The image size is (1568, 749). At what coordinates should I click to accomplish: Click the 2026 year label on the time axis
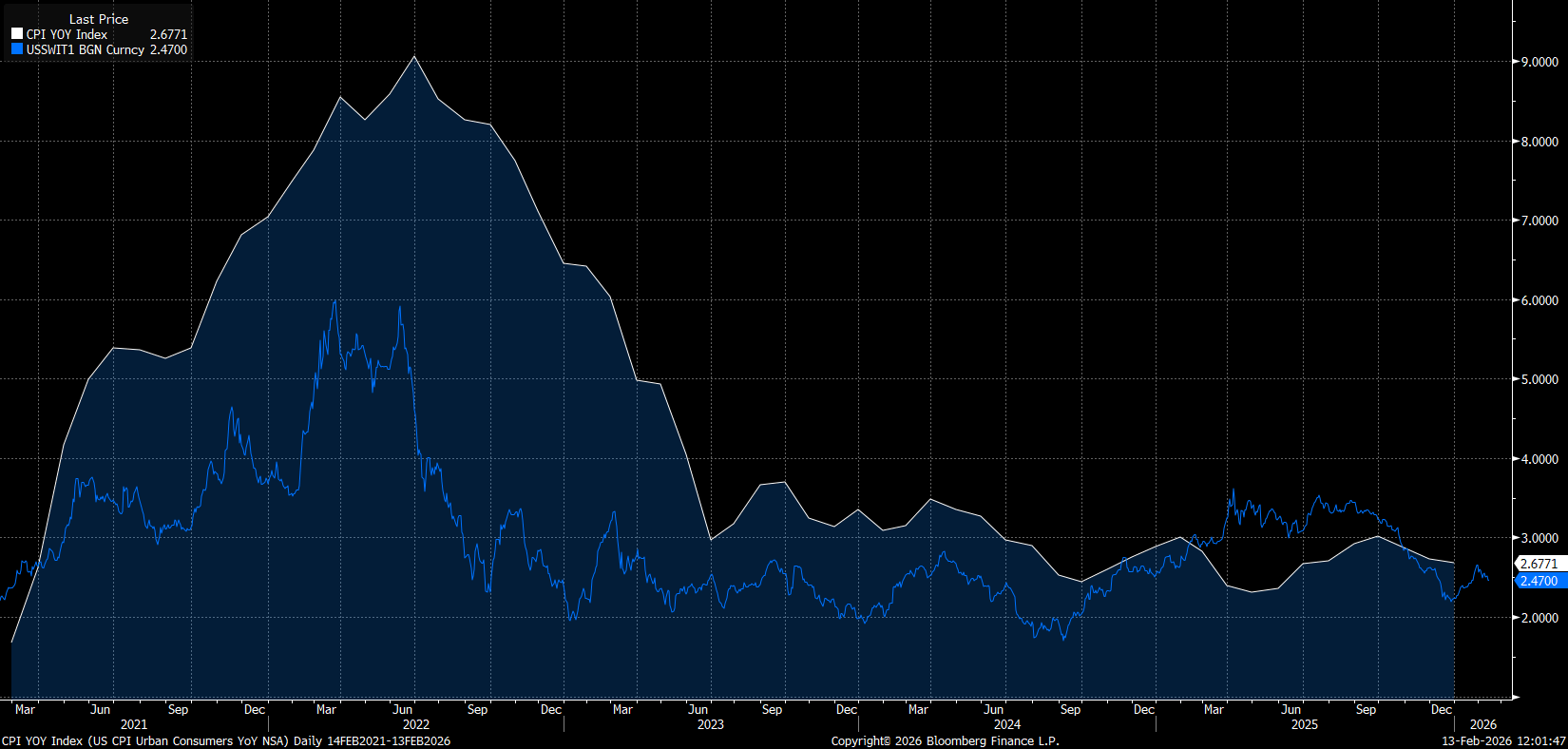[1483, 724]
